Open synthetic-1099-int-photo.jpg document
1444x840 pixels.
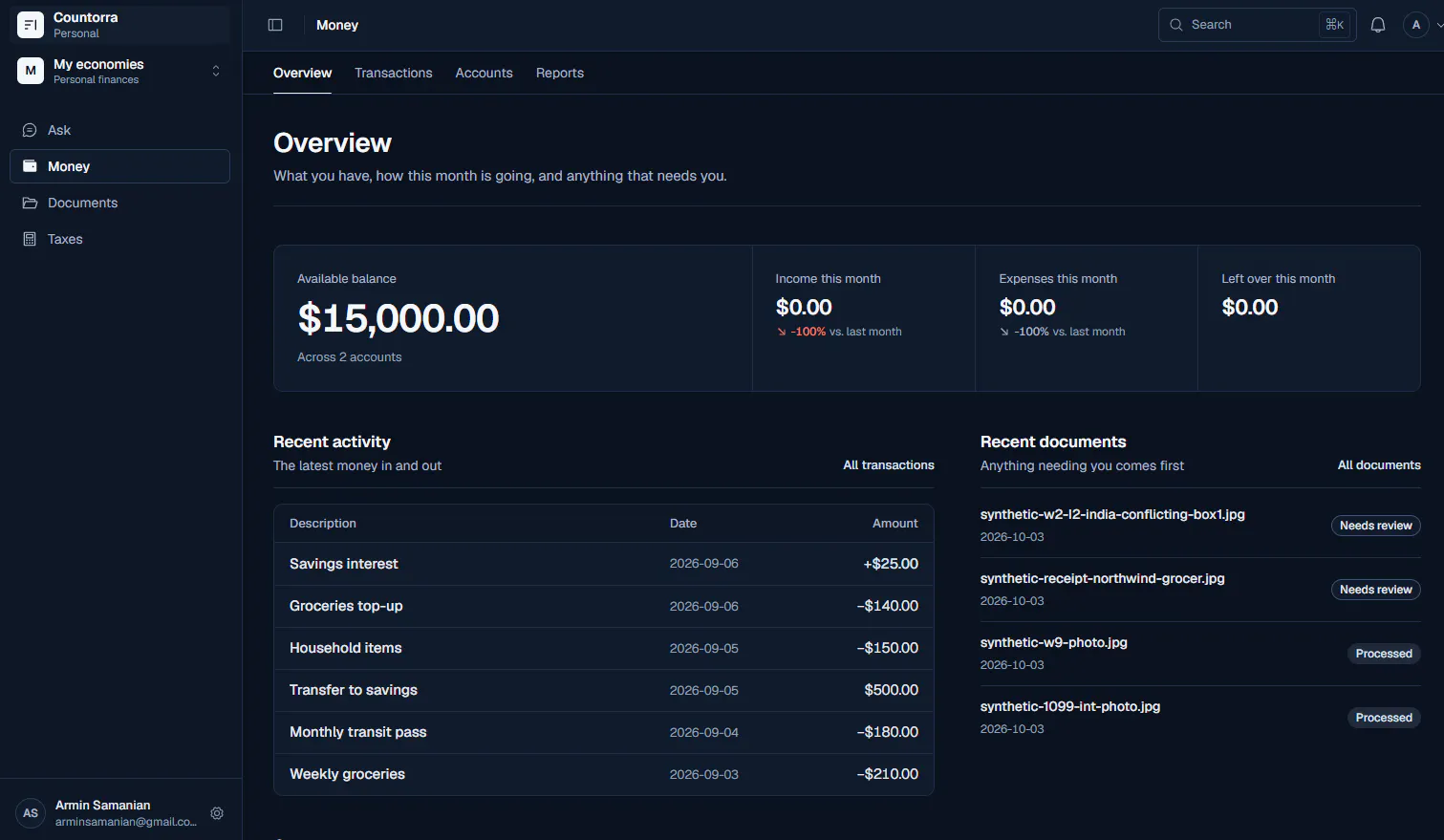click(1070, 706)
